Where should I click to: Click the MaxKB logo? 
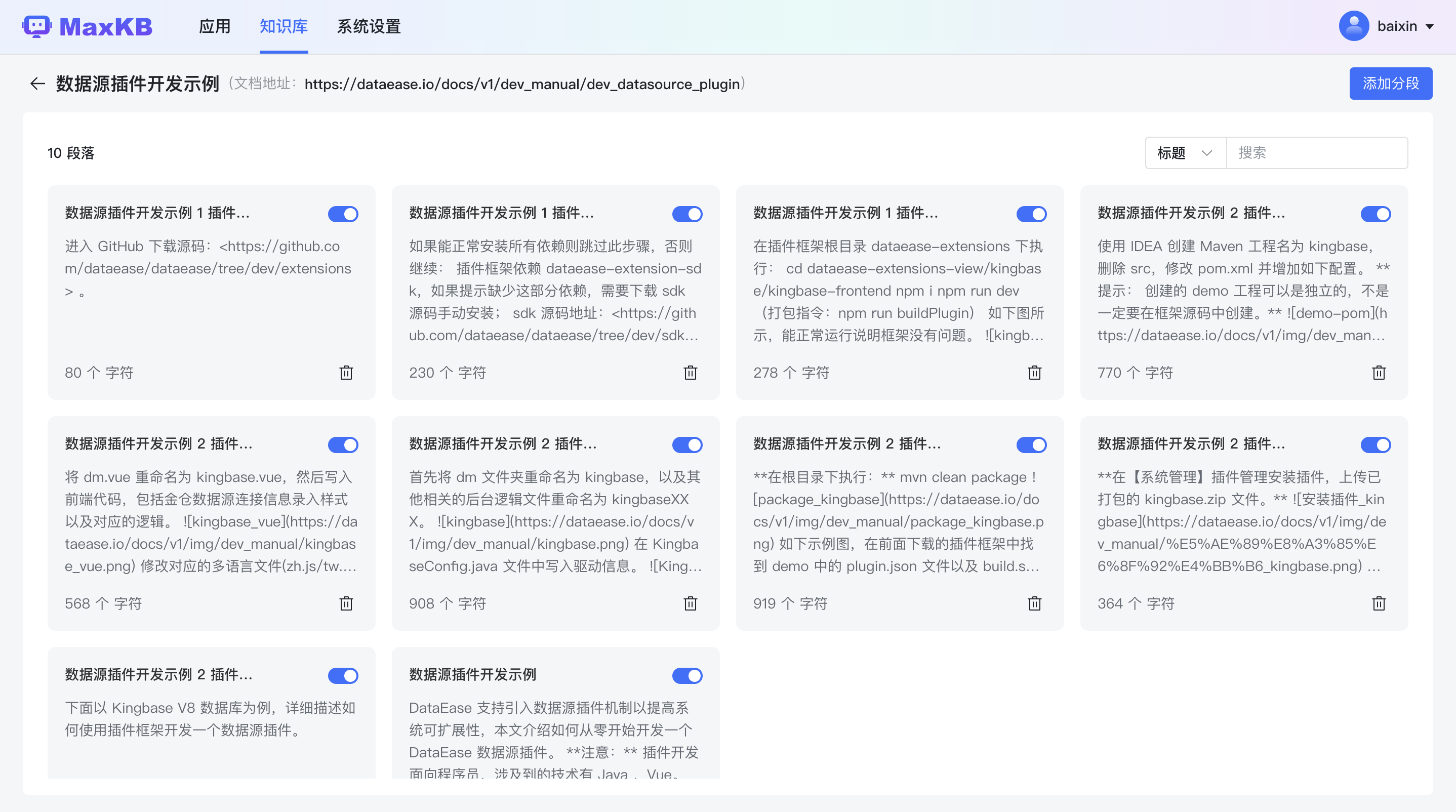88,26
